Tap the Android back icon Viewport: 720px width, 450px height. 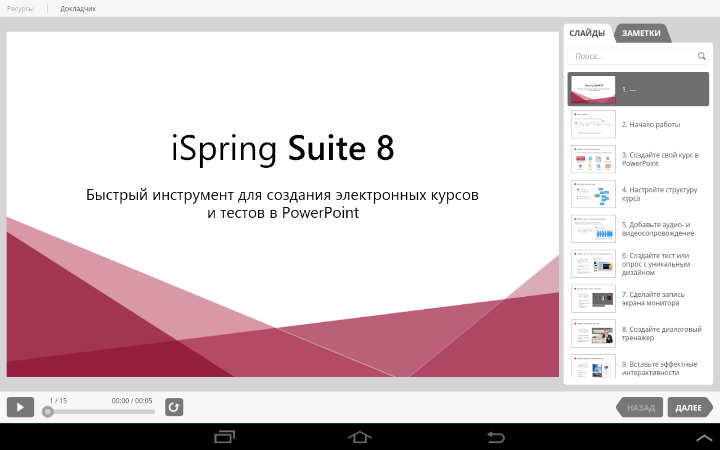(x=495, y=437)
